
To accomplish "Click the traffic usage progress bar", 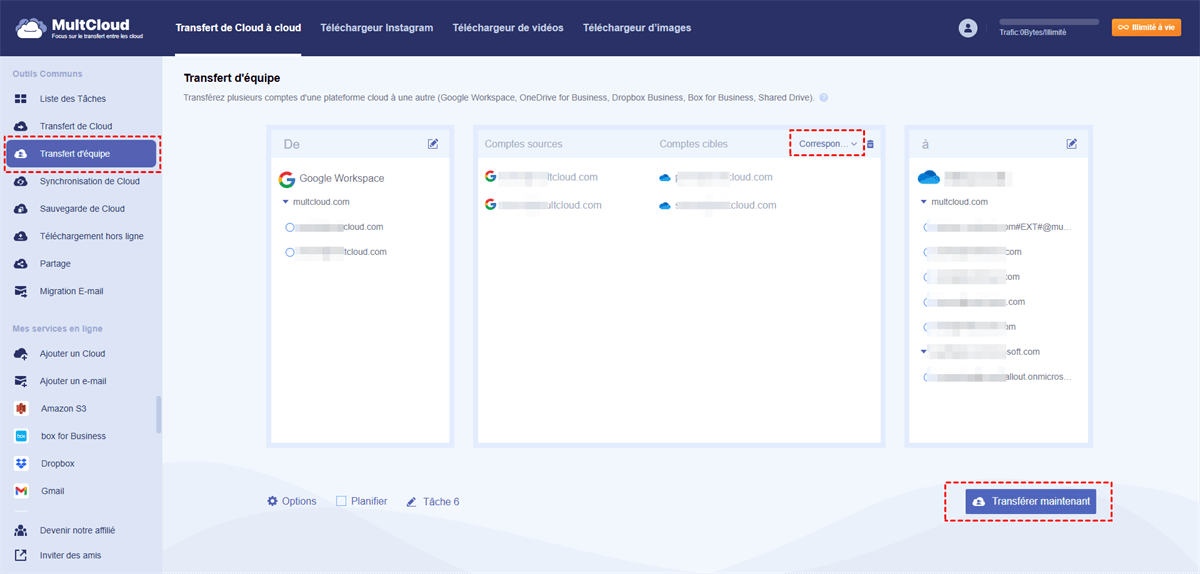I will [1048, 21].
